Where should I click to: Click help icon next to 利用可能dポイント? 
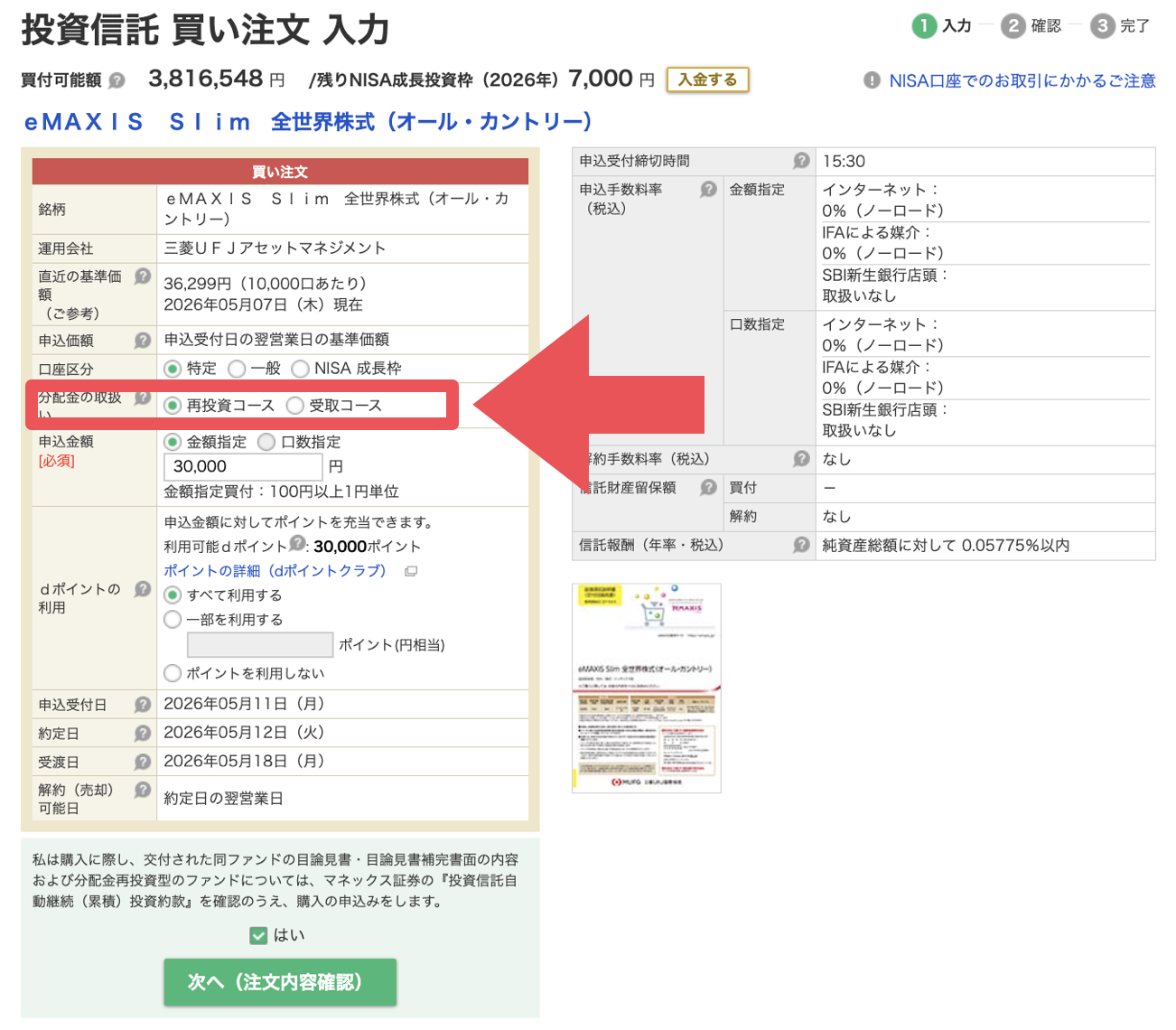pyautogui.click(x=297, y=543)
